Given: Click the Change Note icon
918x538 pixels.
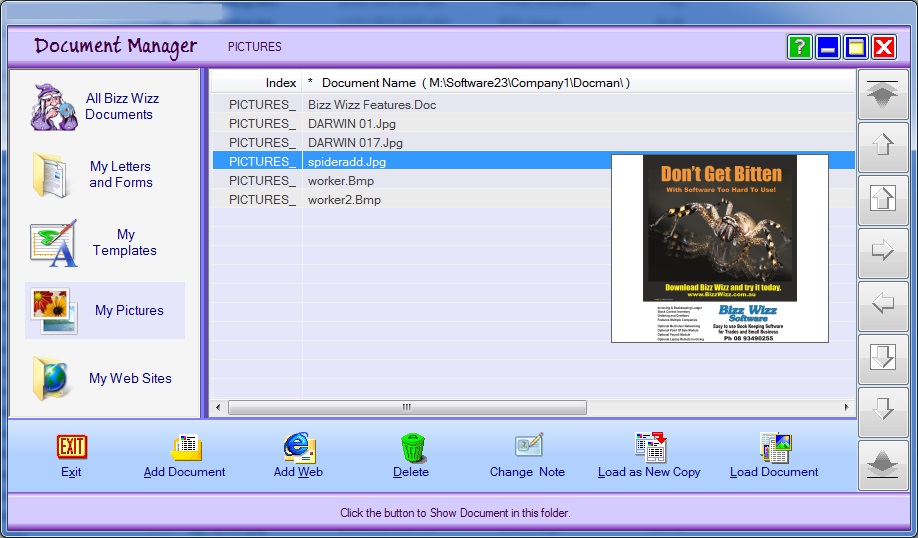Looking at the screenshot, I should pyautogui.click(x=529, y=446).
